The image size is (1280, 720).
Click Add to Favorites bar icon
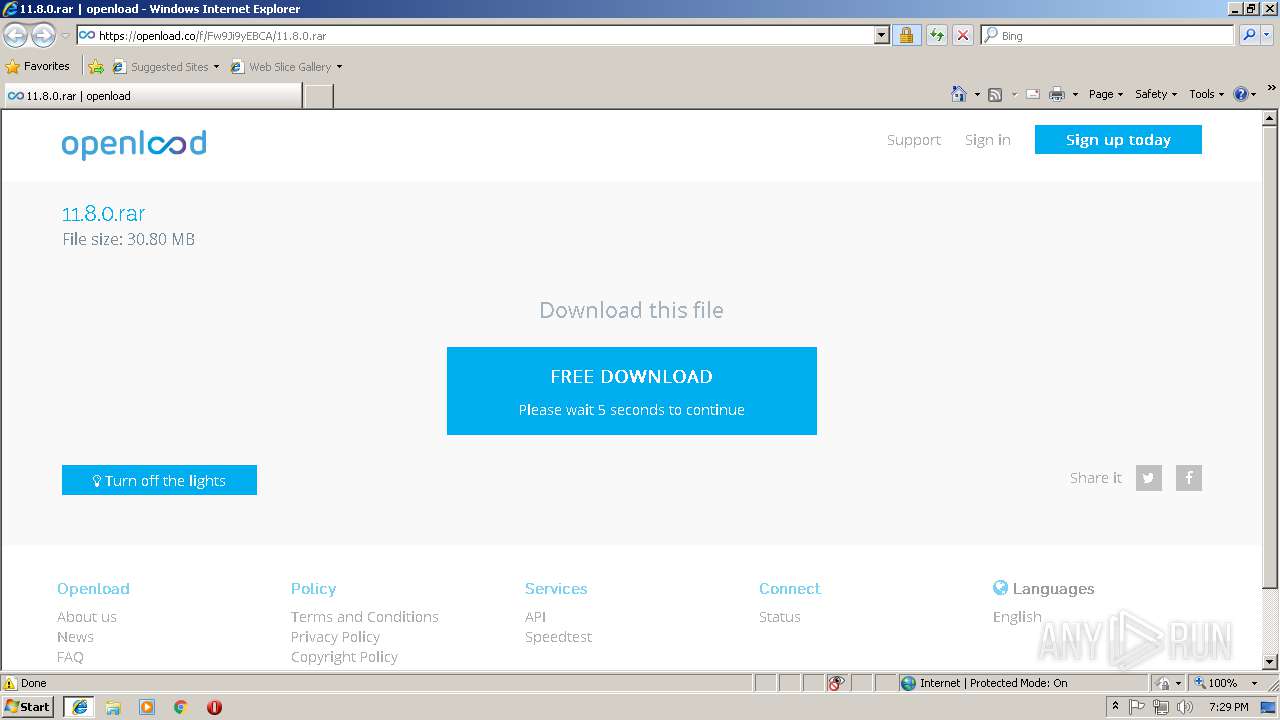tap(96, 67)
